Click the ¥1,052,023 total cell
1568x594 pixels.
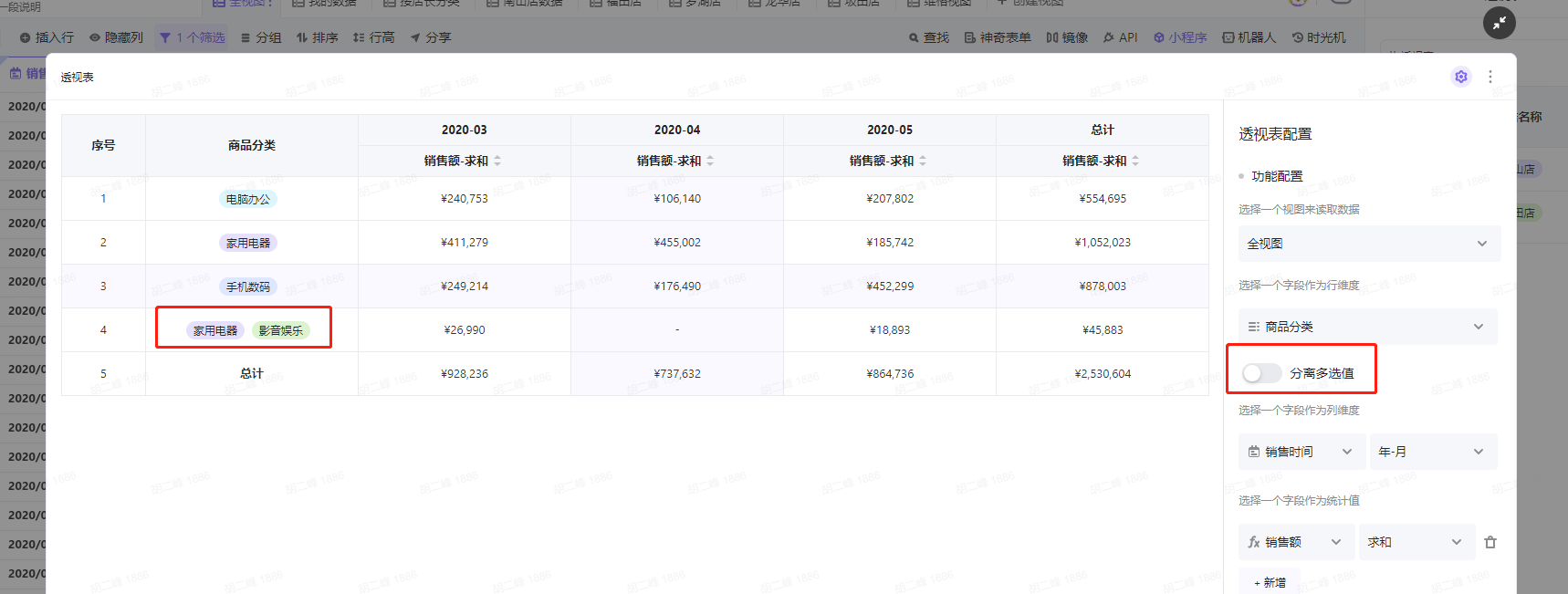(x=1103, y=243)
